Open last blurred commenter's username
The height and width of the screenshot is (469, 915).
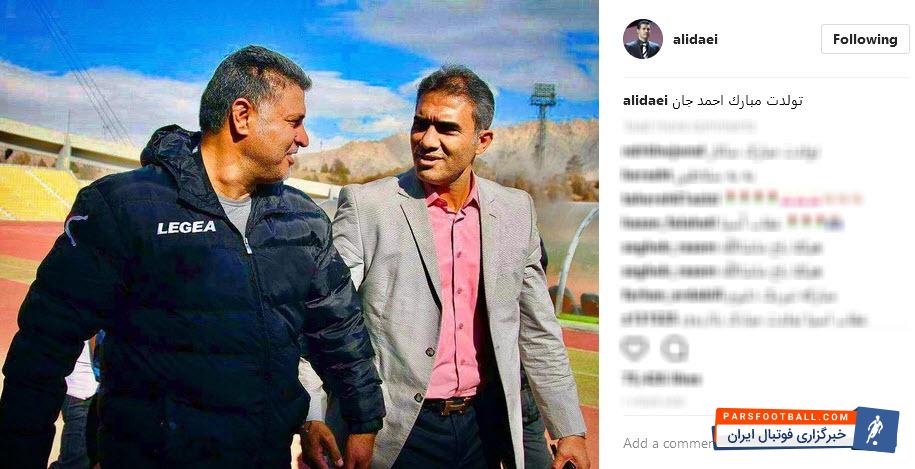coord(649,319)
